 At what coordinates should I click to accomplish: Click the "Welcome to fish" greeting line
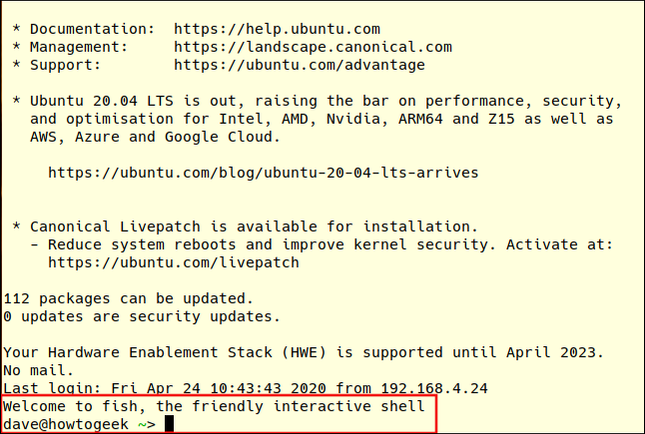215,406
